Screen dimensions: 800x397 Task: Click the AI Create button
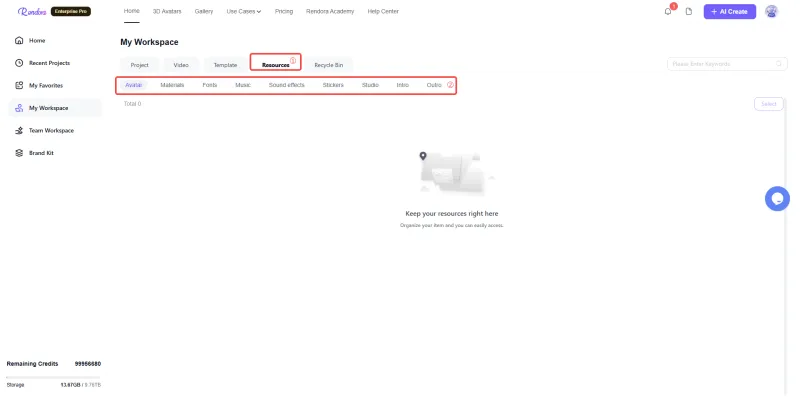[x=730, y=11]
